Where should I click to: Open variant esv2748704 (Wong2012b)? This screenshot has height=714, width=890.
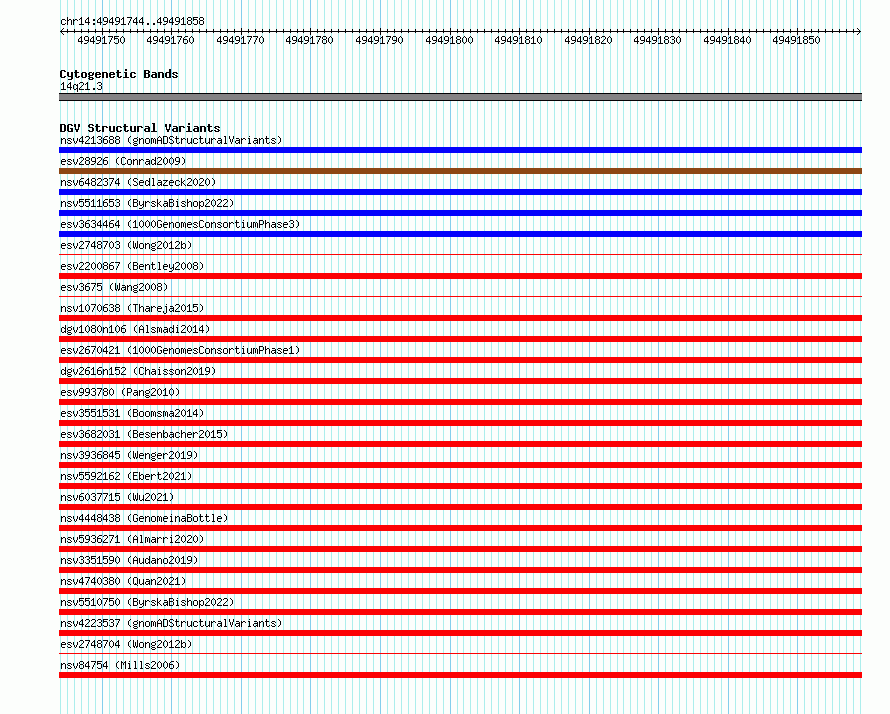[x=126, y=644]
